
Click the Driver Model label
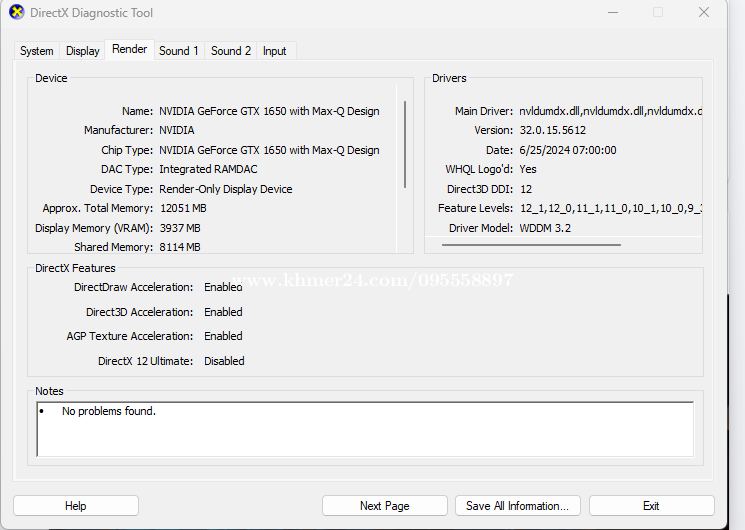(x=481, y=228)
